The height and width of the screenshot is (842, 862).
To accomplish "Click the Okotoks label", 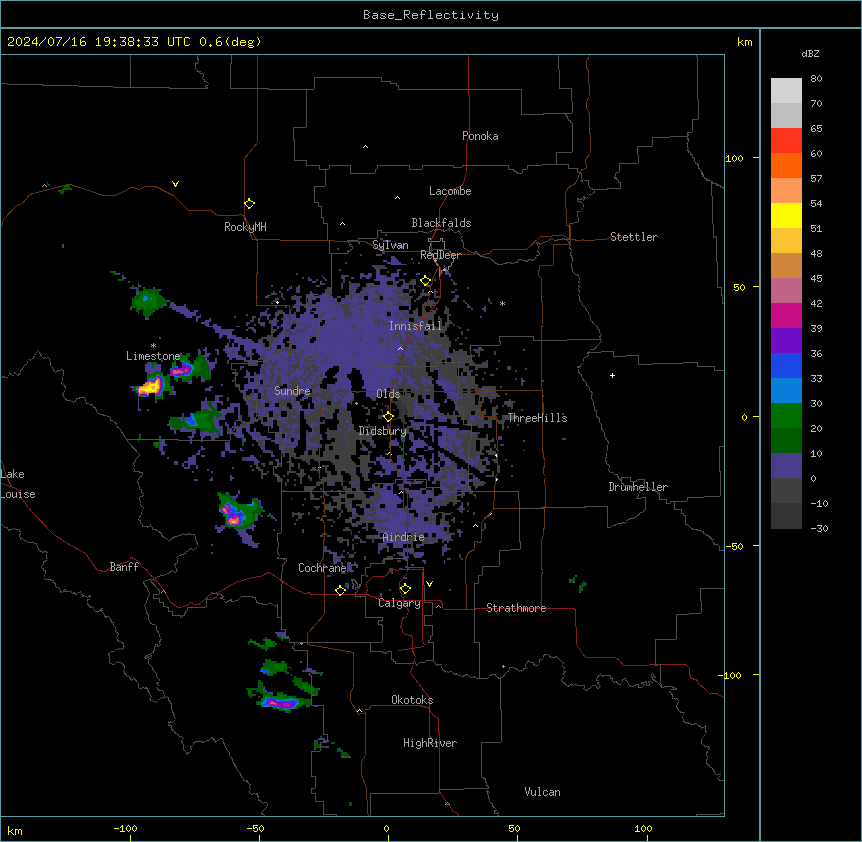I will coord(412,700).
